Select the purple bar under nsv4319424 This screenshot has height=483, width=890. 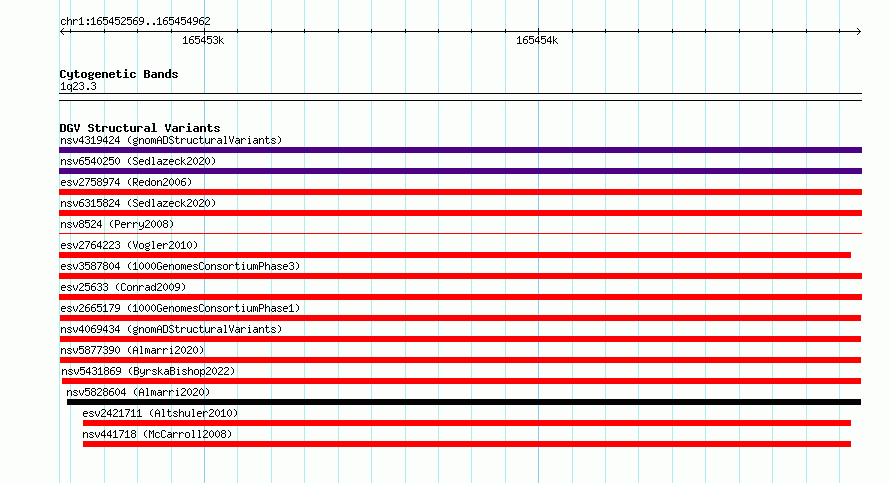pos(460,150)
